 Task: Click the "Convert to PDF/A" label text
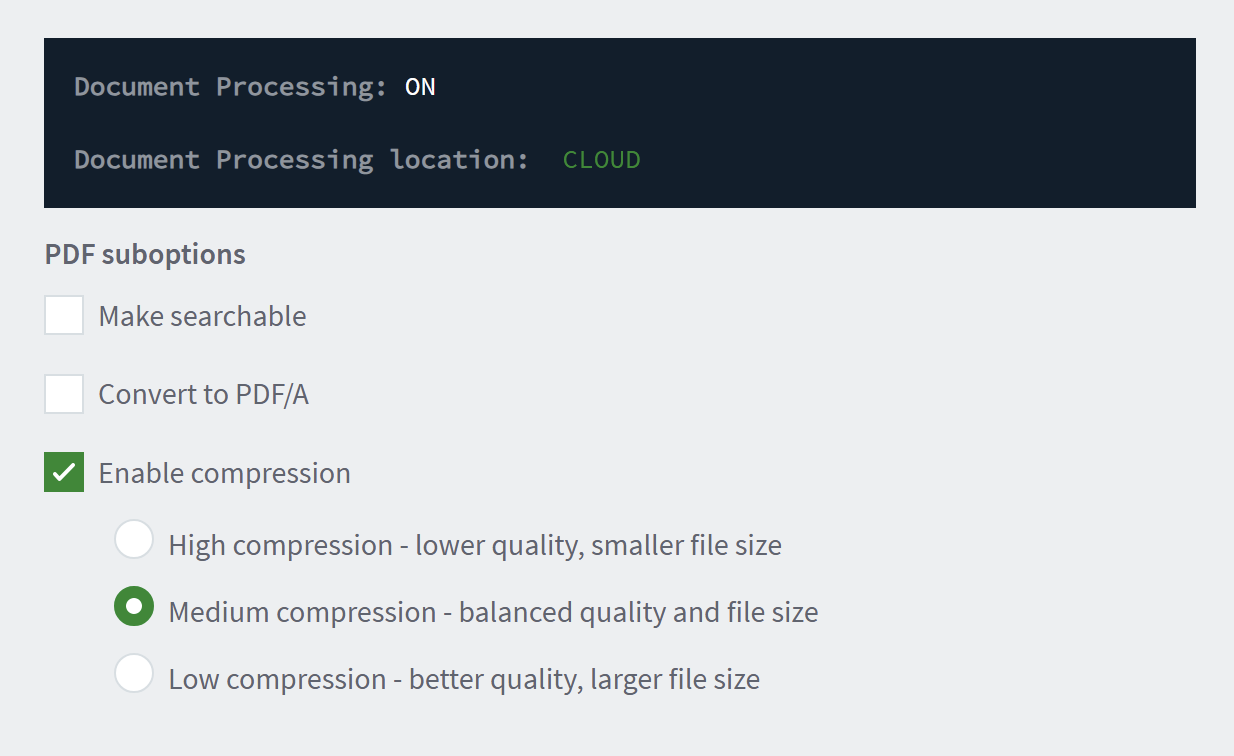[x=203, y=395]
